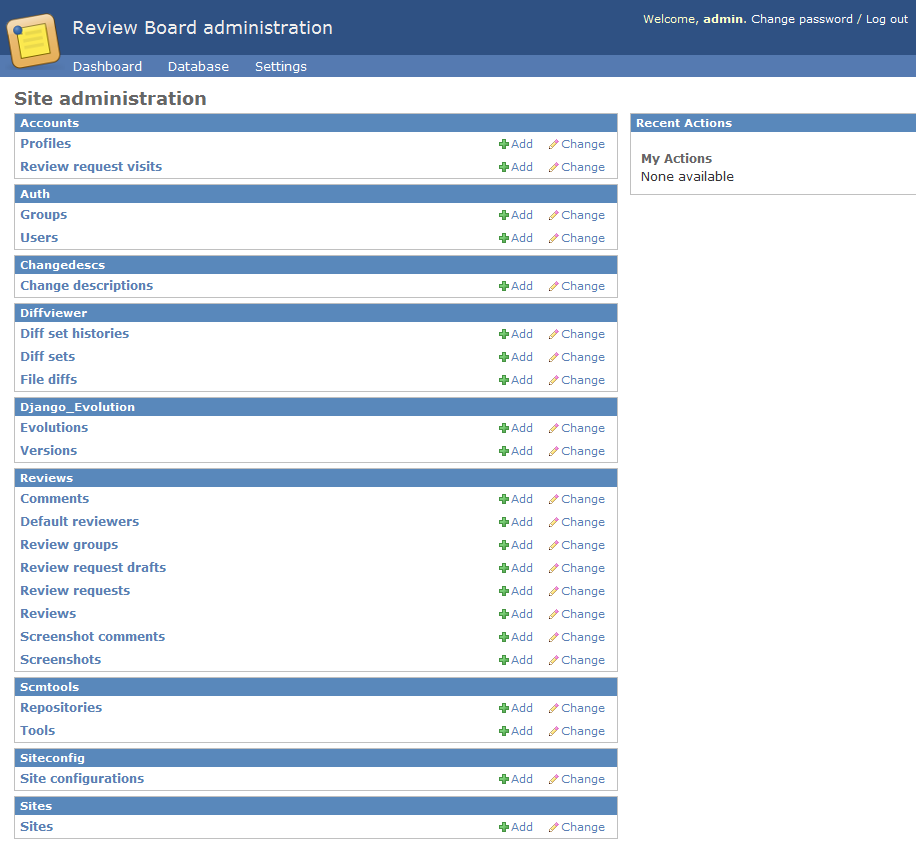
Task: Open the Groups model link
Action: (44, 214)
